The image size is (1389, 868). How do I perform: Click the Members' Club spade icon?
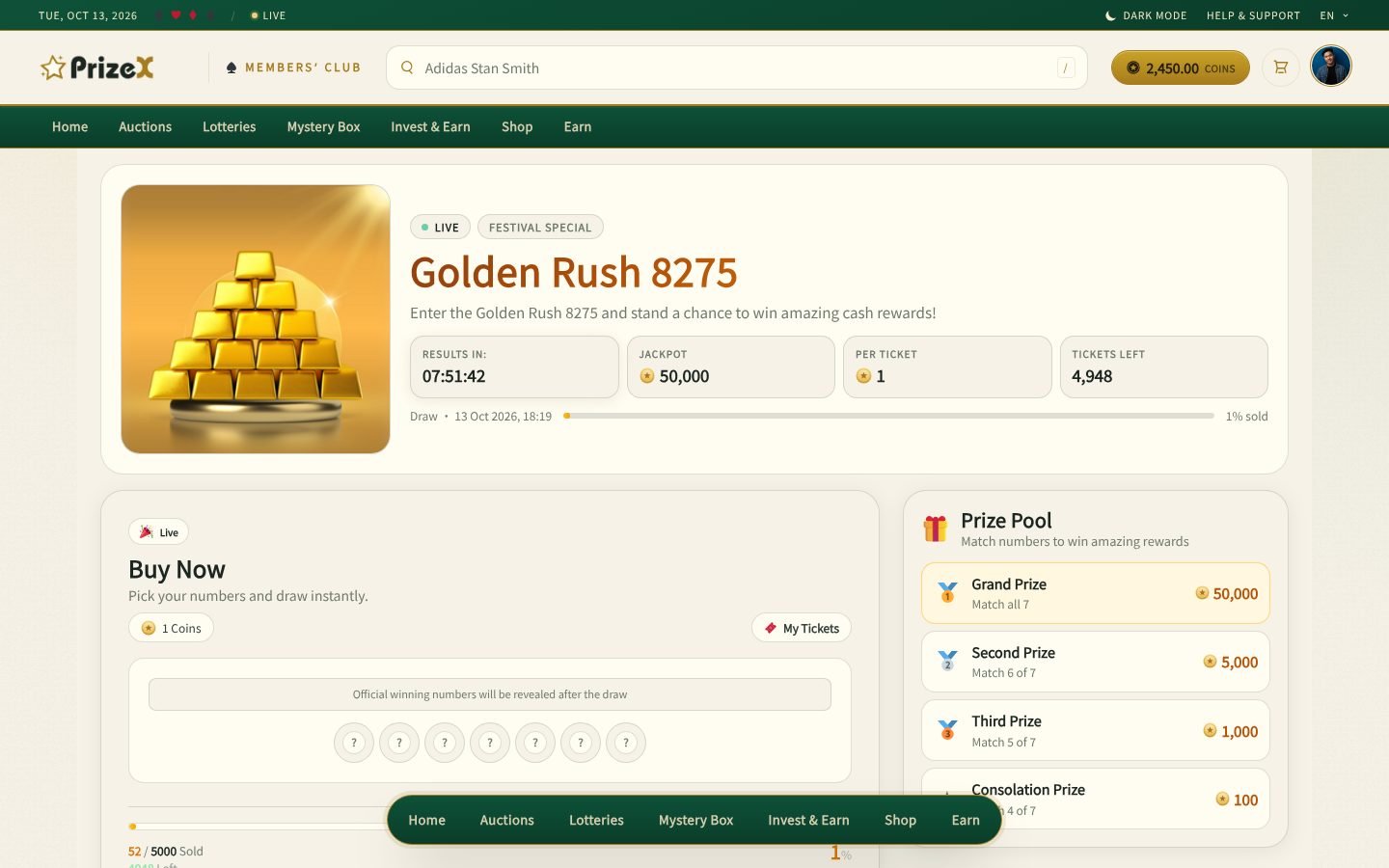point(231,68)
